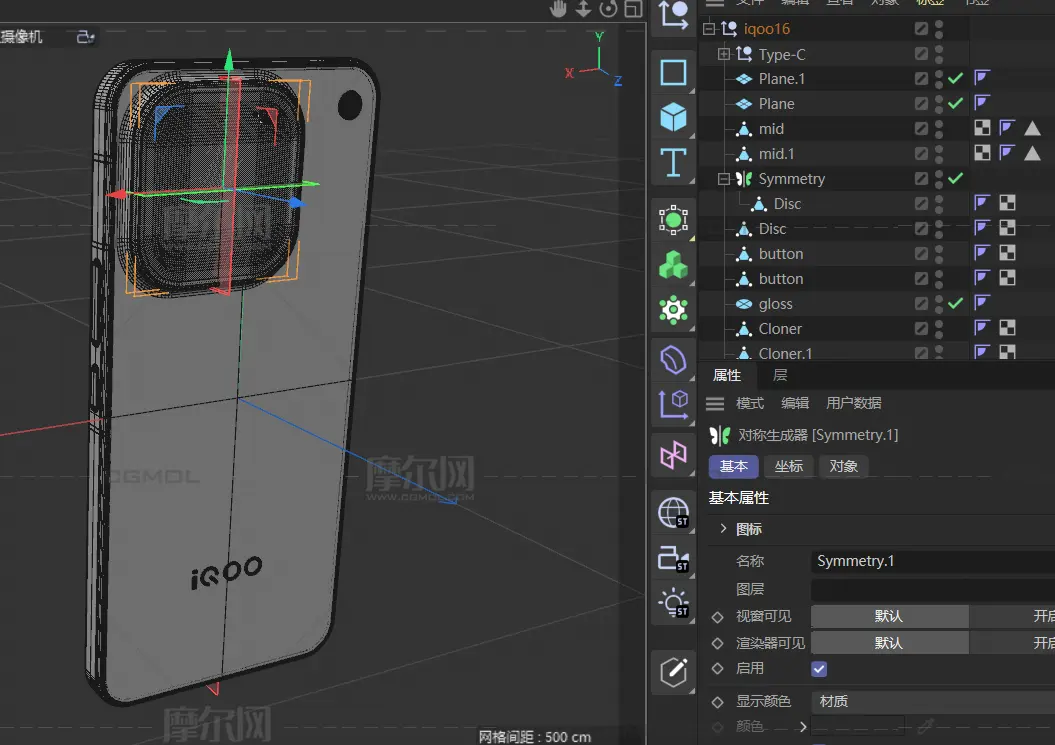Image resolution: width=1055 pixels, height=745 pixels.
Task: Toggle green enable checkmark on gloss
Action: (955, 304)
